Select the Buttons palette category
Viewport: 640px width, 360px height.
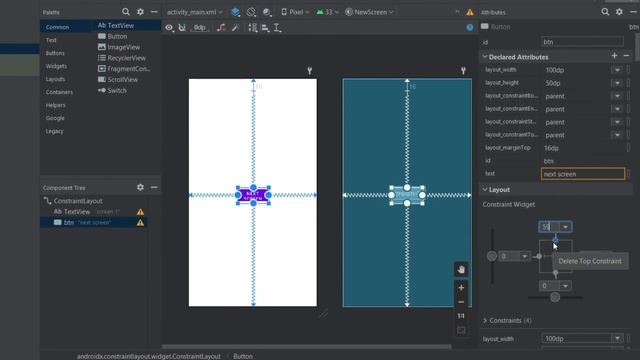point(55,53)
